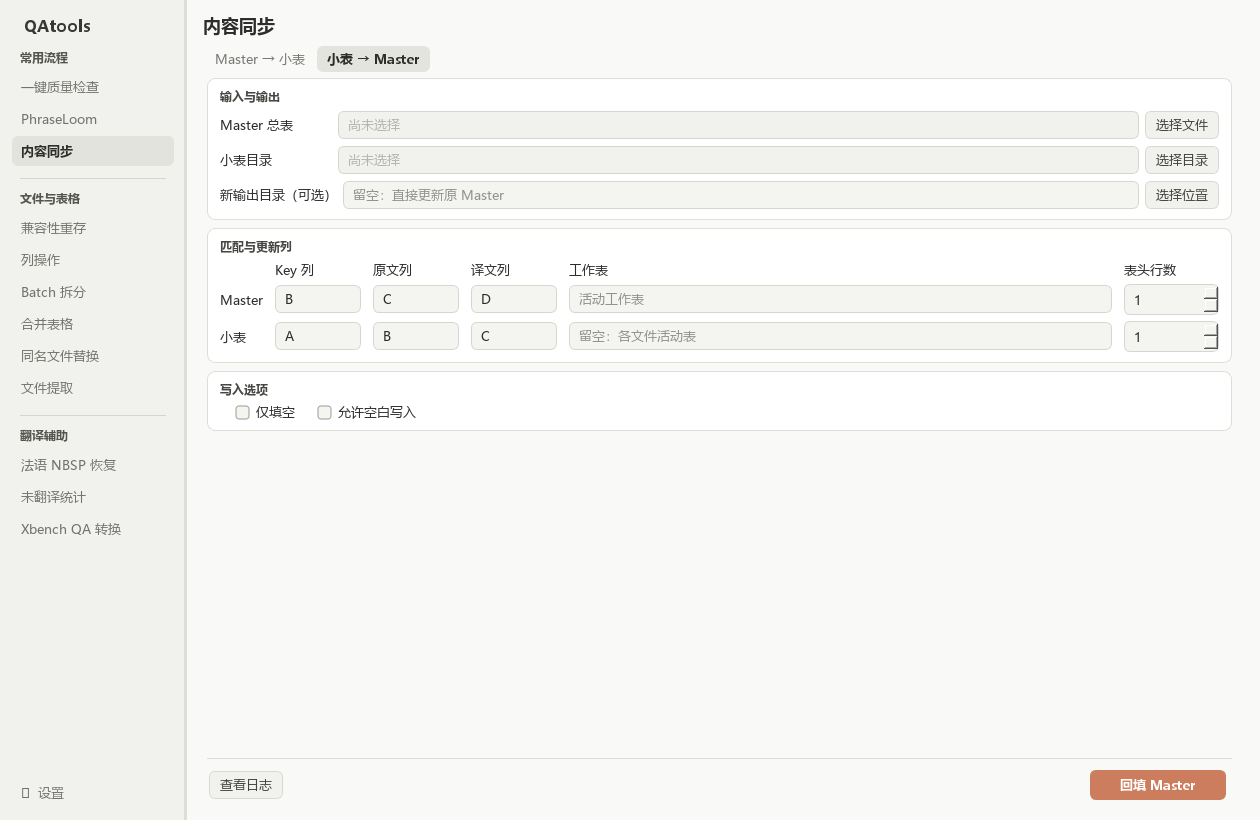
Task: Click the Master 表头行数 value field
Action: pos(1164,300)
